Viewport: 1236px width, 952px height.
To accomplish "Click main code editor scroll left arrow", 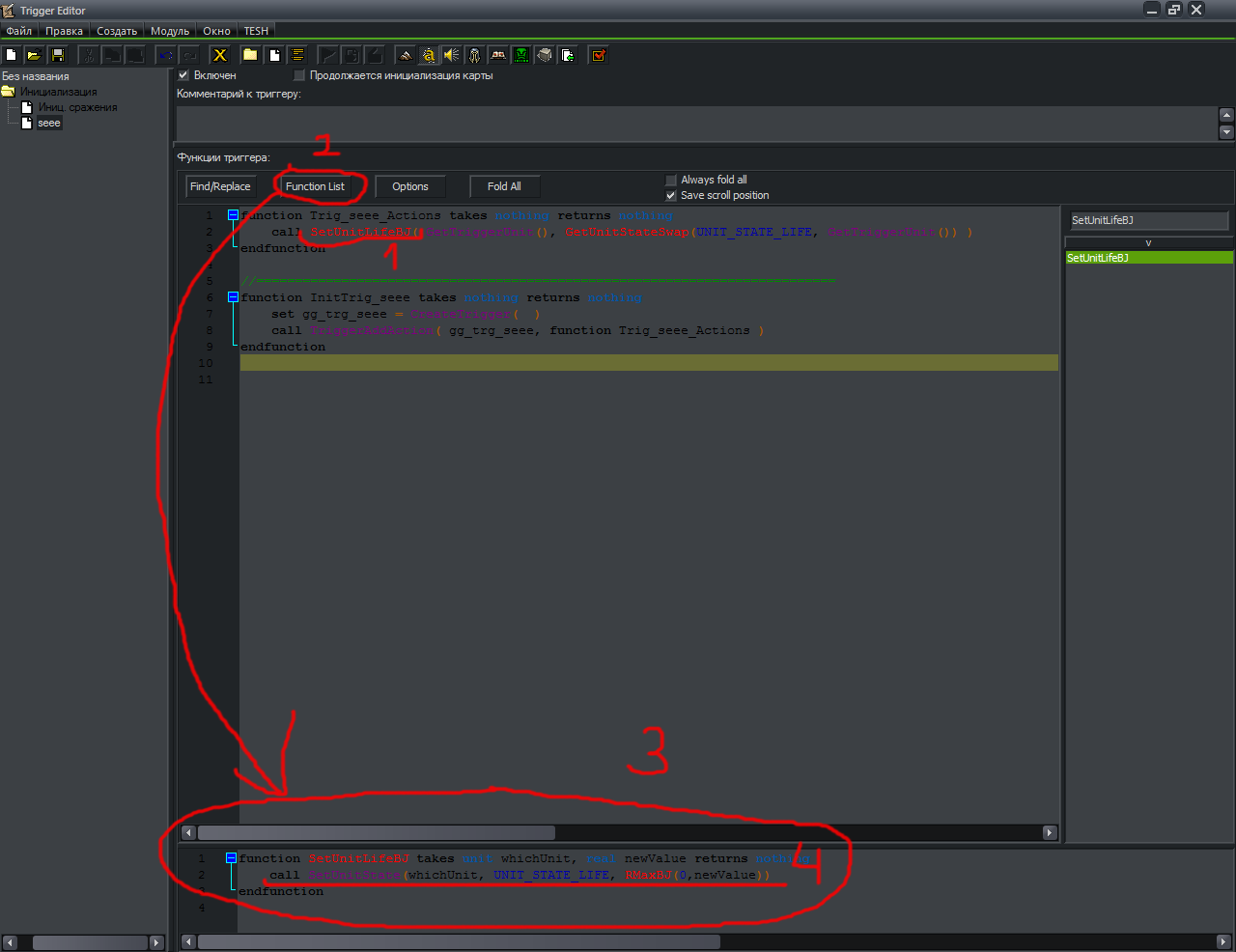I will [x=188, y=832].
